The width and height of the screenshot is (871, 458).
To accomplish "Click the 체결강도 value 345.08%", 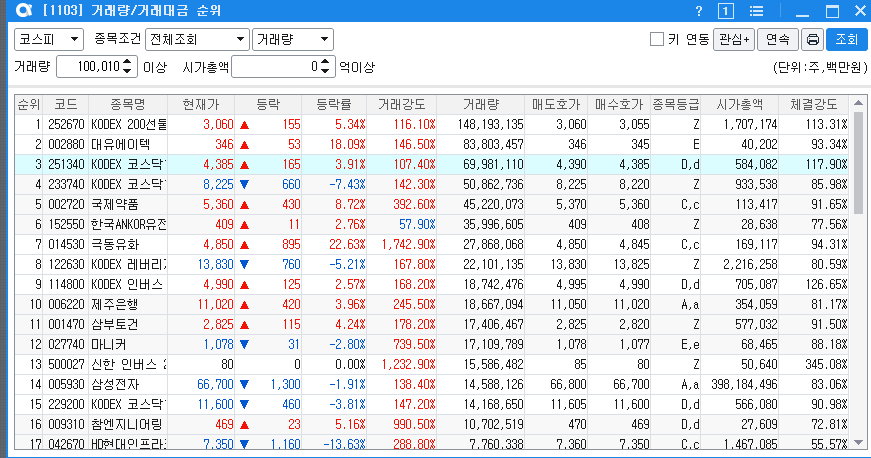I will pos(826,364).
